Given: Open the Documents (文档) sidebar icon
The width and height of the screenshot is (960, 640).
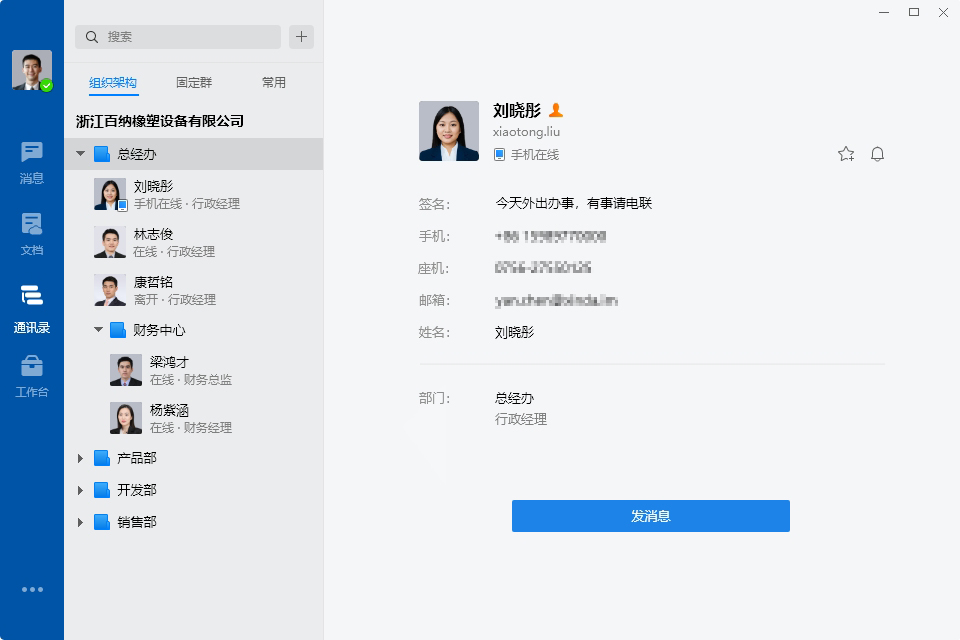Looking at the screenshot, I should click(x=32, y=234).
